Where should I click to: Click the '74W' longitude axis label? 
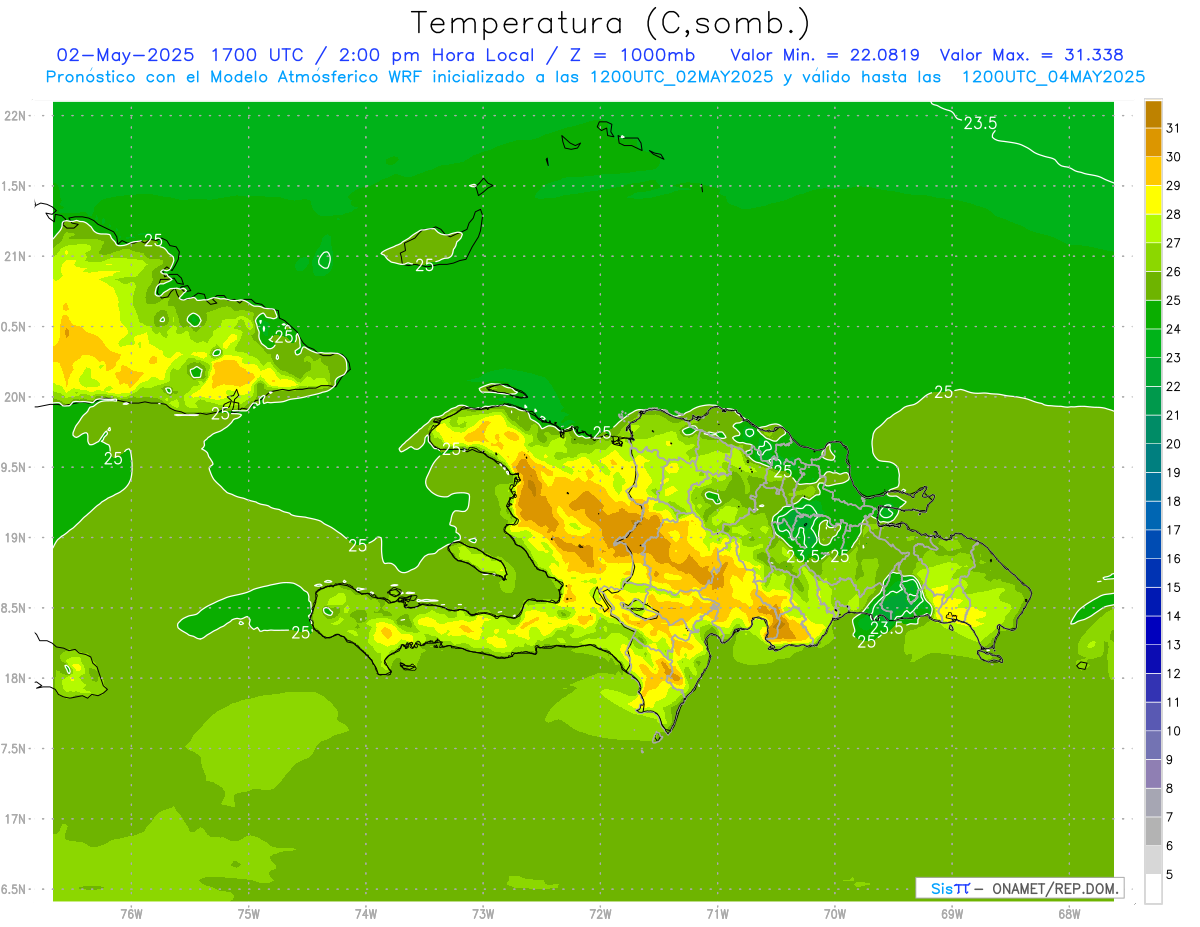pyautogui.click(x=366, y=913)
